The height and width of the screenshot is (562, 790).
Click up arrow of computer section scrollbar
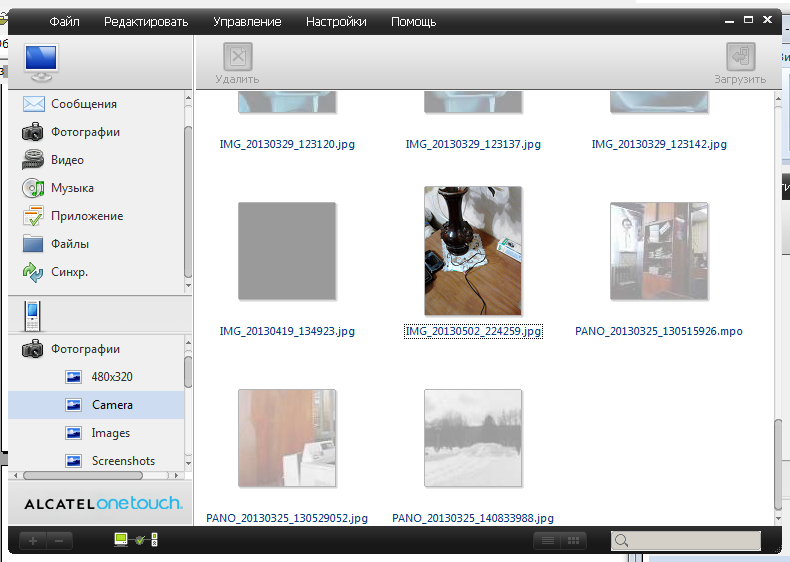pyautogui.click(x=188, y=98)
